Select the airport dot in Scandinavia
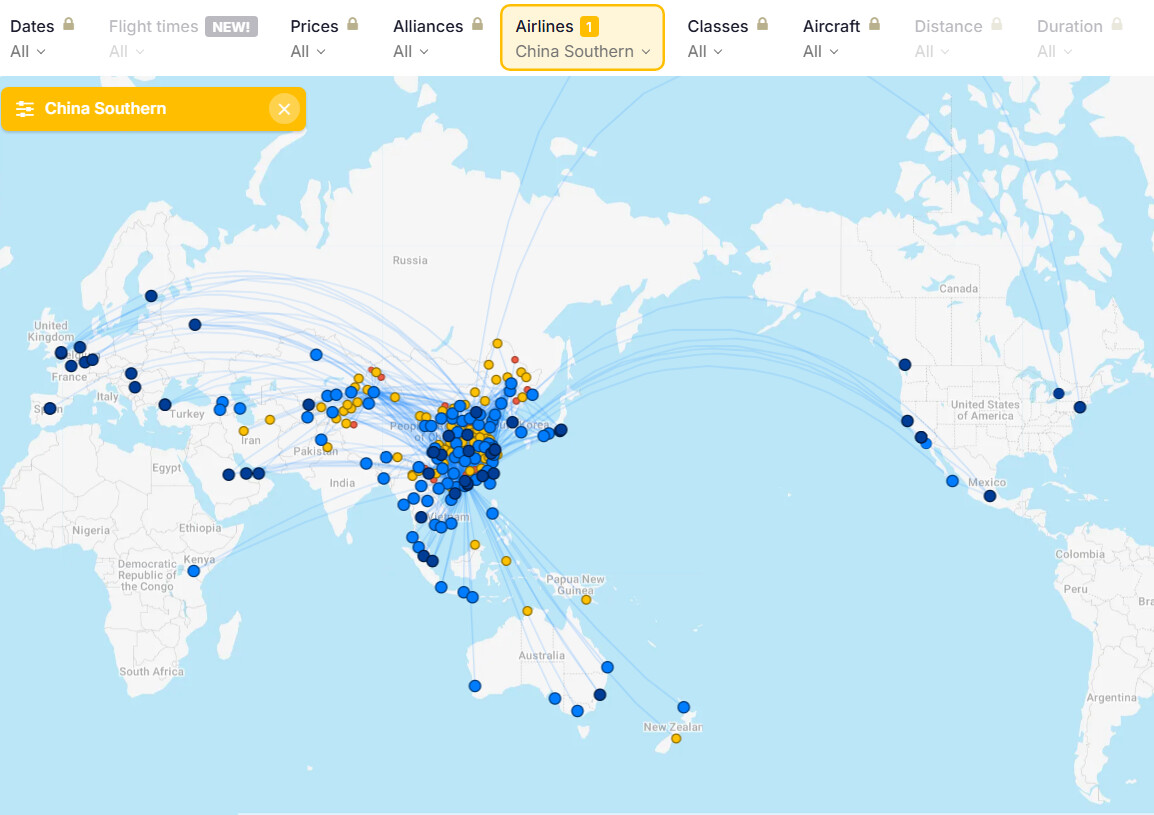The image size is (1154, 815). [x=151, y=296]
